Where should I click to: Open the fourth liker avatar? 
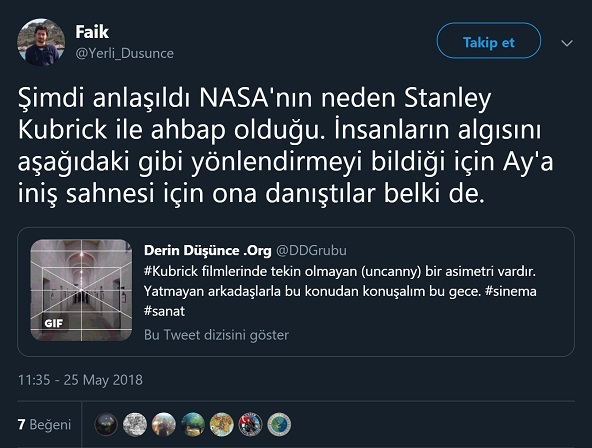tap(193, 425)
